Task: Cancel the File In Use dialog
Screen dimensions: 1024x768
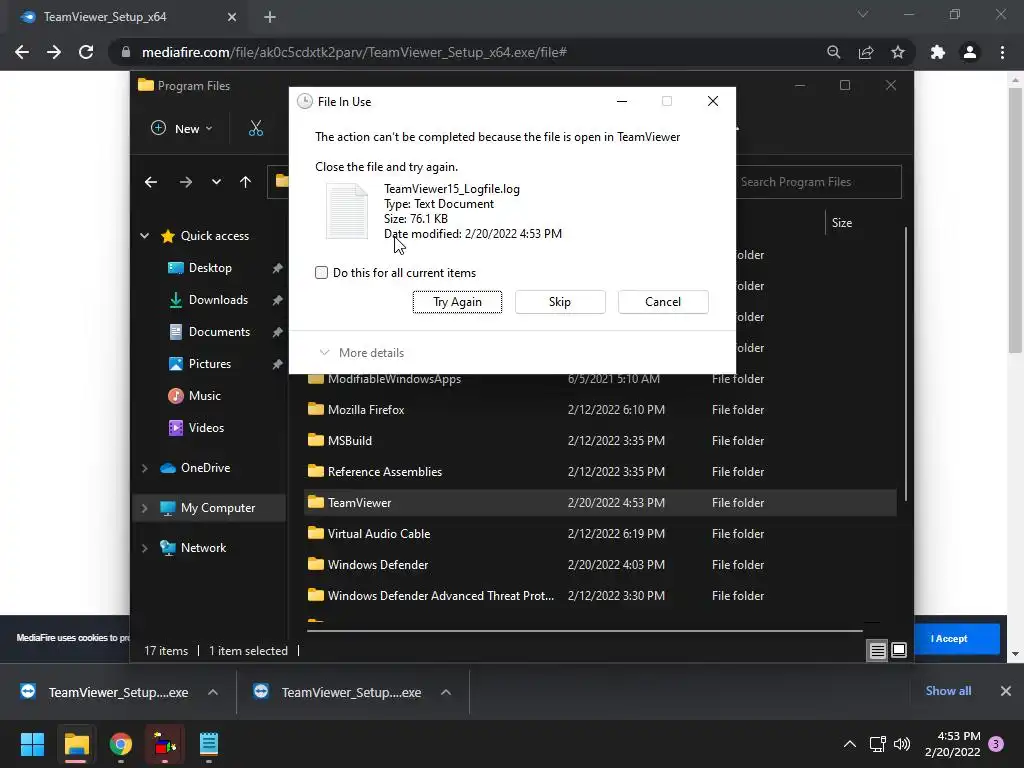Action: [x=663, y=302]
